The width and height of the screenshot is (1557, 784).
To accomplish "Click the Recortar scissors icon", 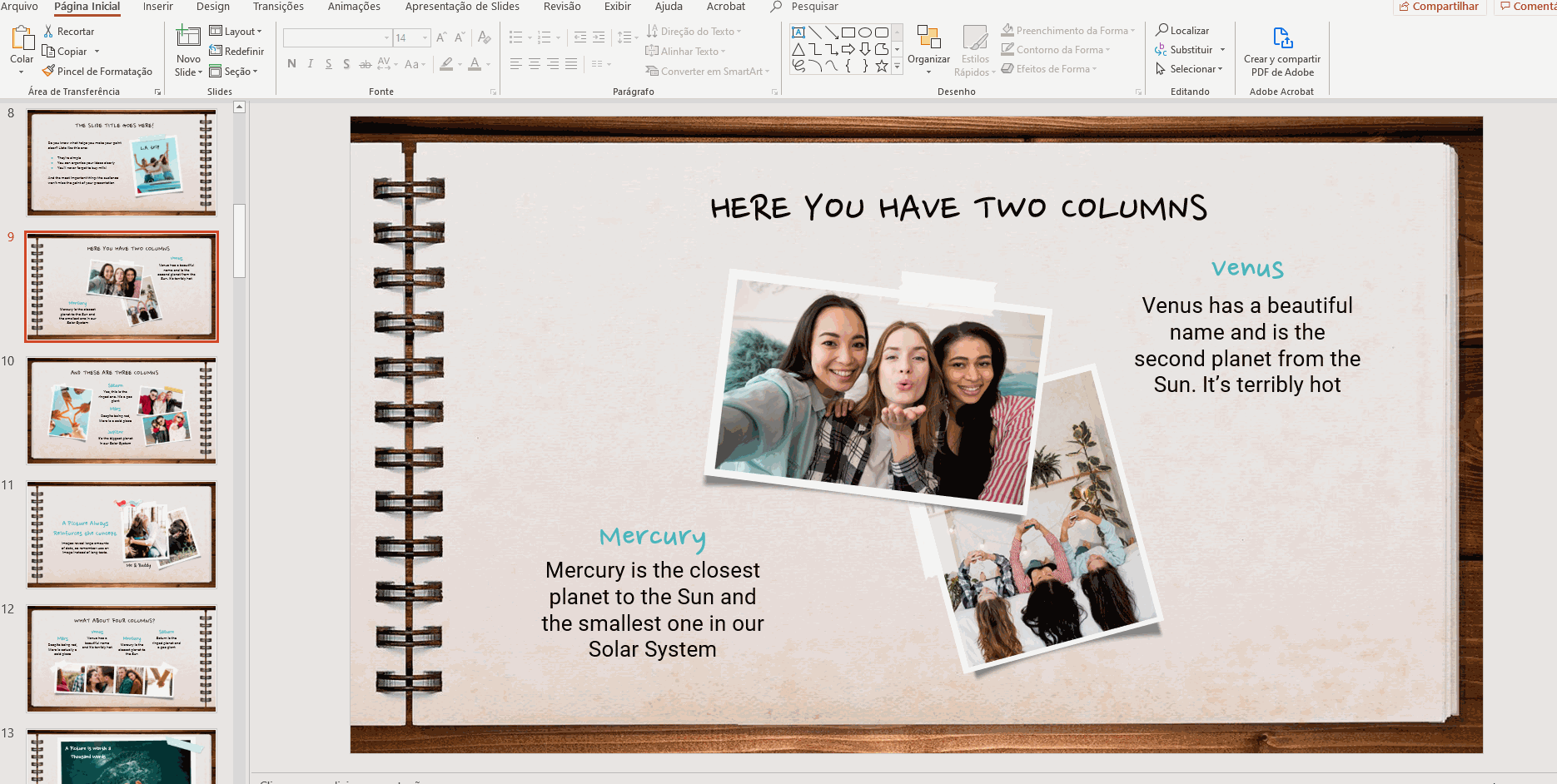I will (48, 32).
